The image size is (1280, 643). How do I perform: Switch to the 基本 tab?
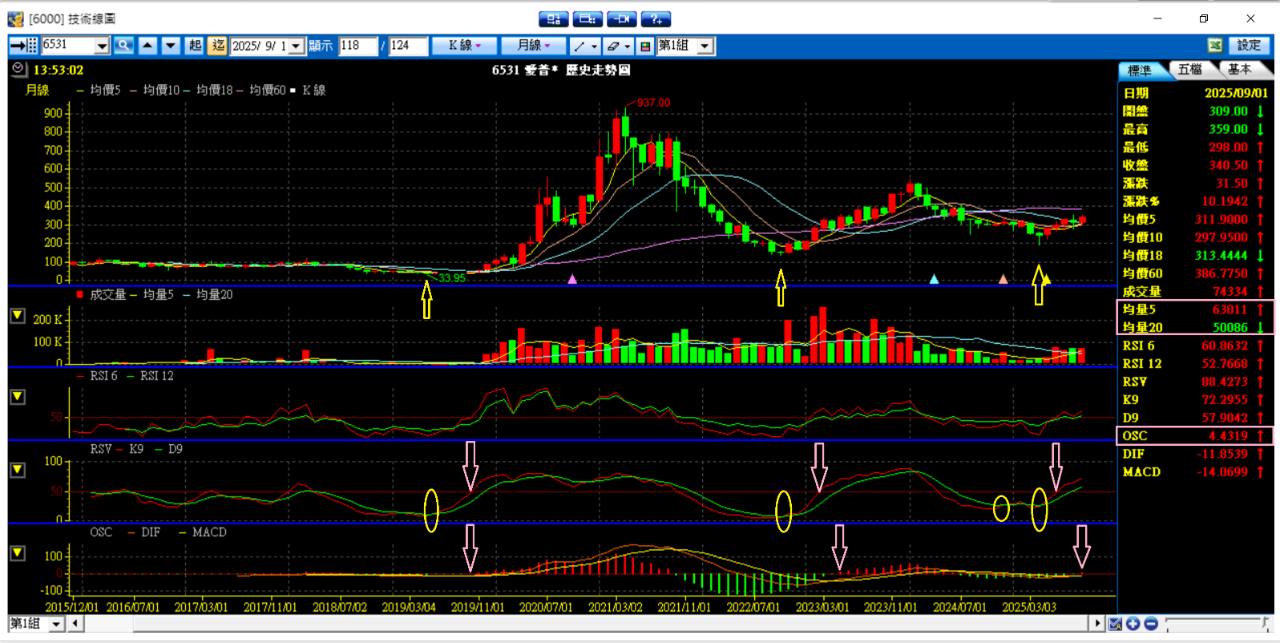pyautogui.click(x=1238, y=70)
